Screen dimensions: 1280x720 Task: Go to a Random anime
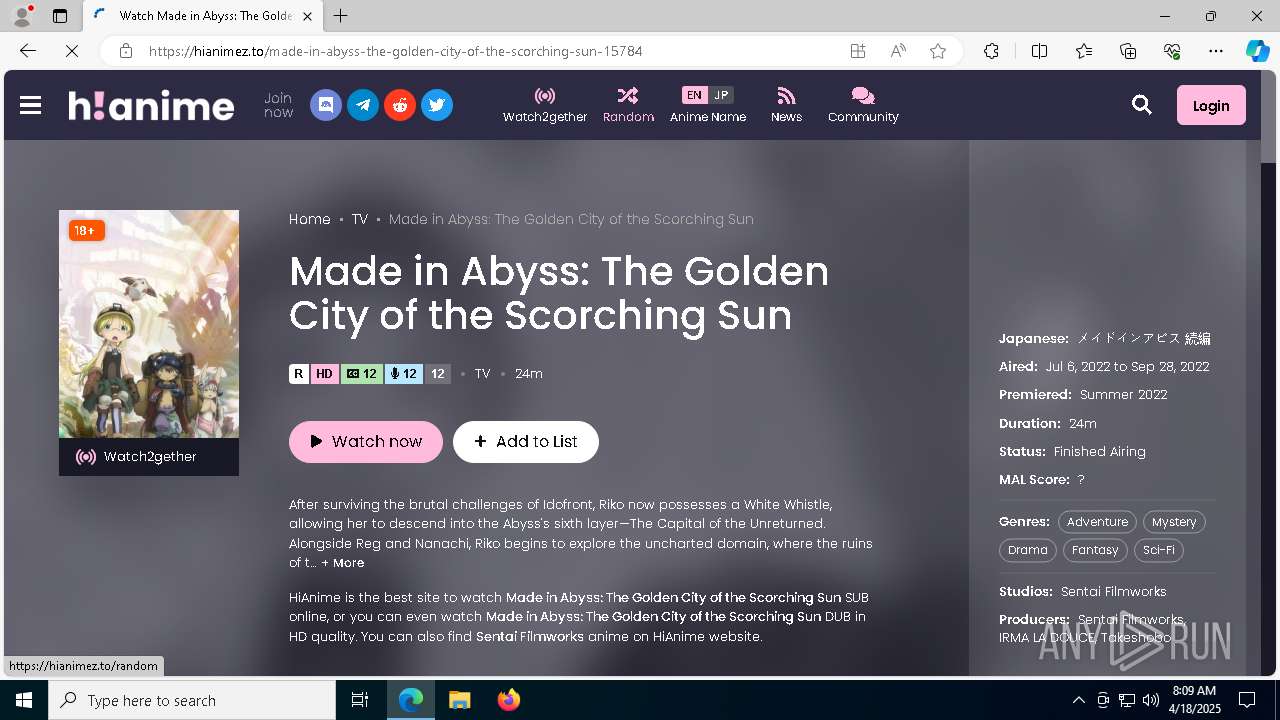(628, 105)
